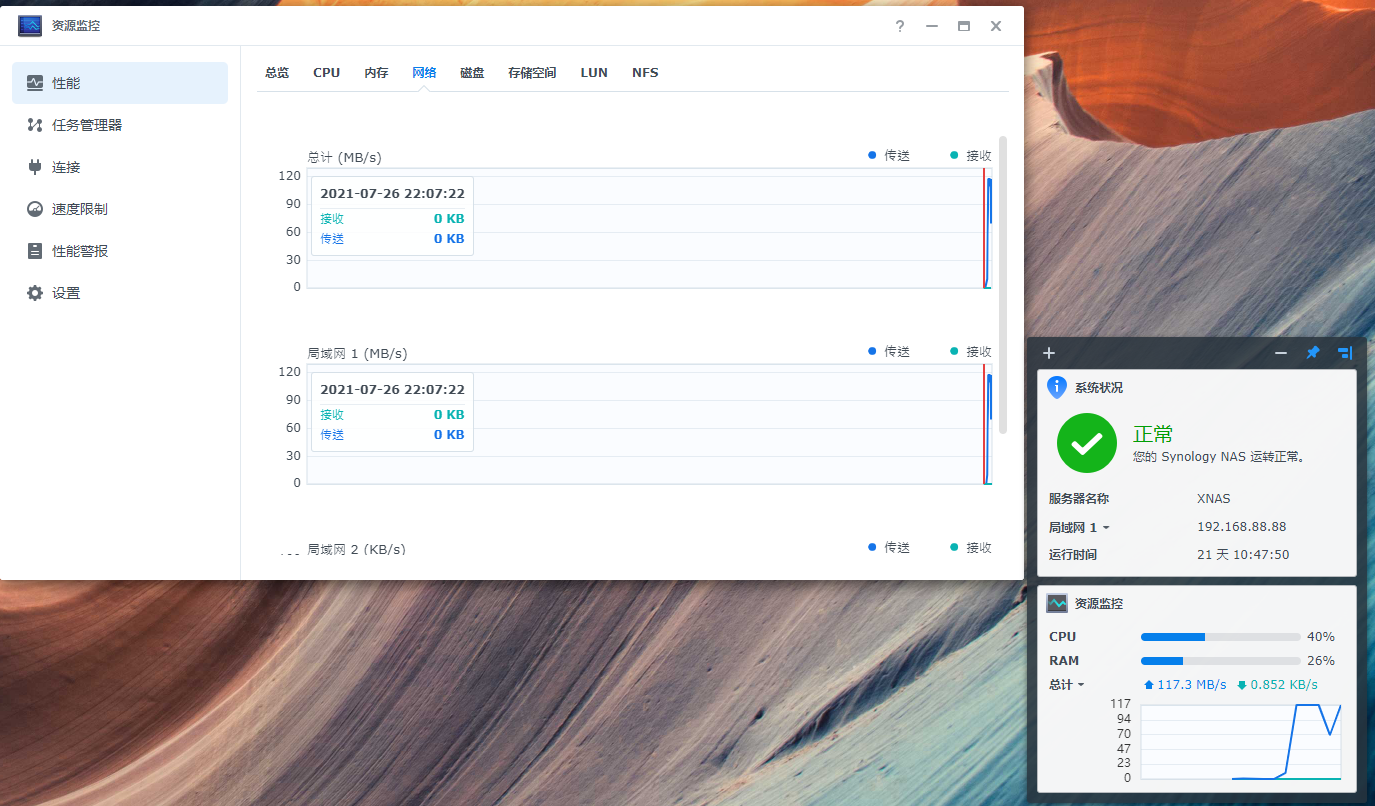This screenshot has height=806, width=1375.
Task: Toggle 传送 legend on 总计 chart
Action: tap(889, 156)
